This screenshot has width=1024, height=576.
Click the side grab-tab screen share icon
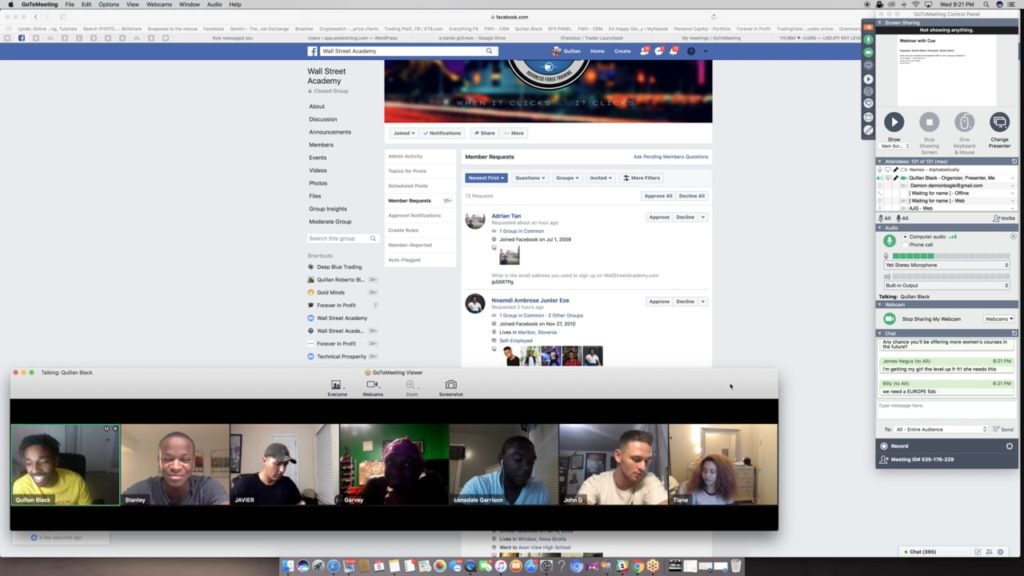point(868,65)
